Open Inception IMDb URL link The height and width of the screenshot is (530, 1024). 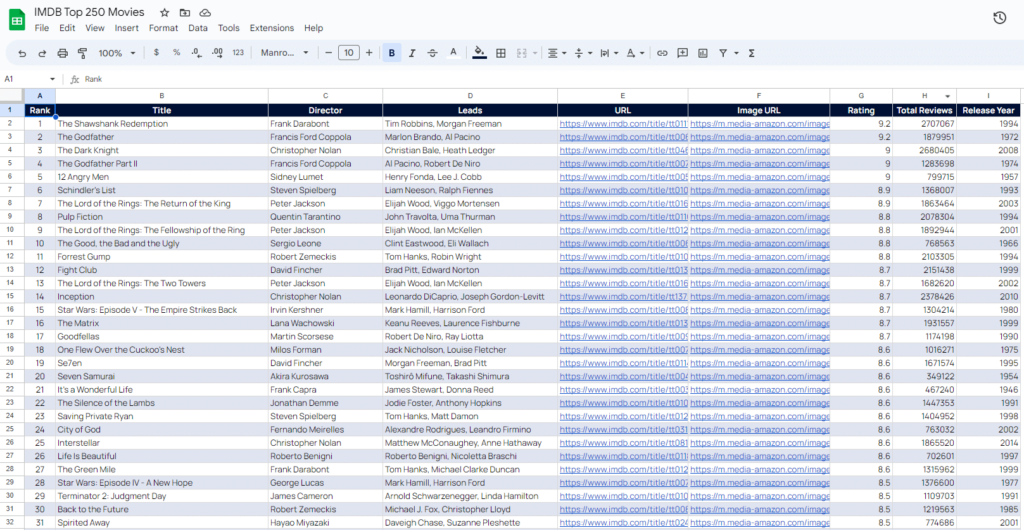(x=622, y=296)
